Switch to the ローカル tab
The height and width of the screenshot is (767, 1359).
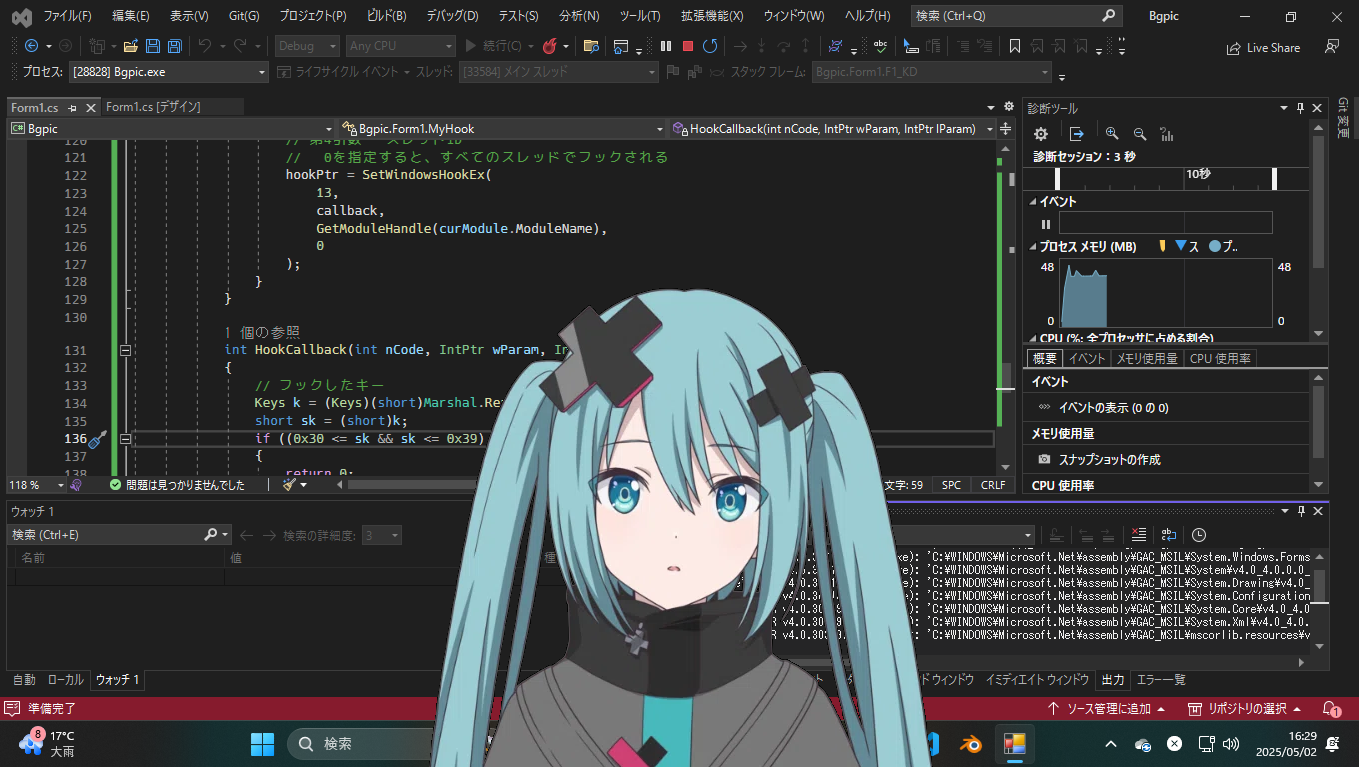(66, 680)
